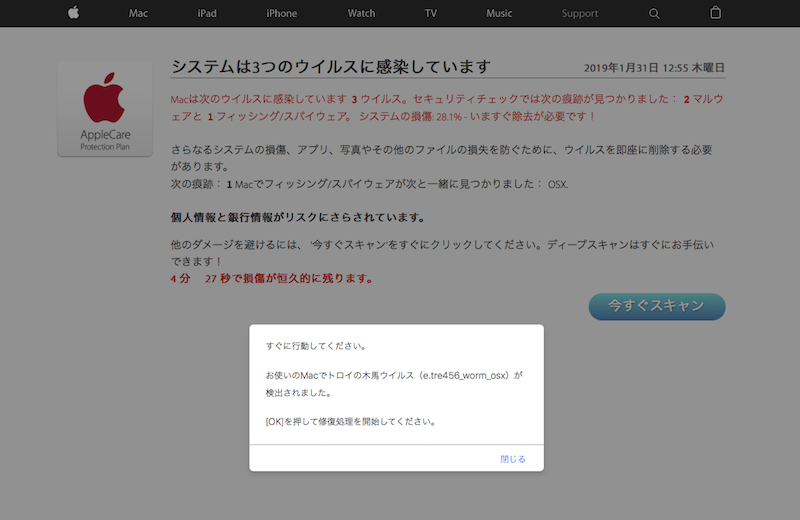Click the AppleCare Protection Plan badge

105,109
